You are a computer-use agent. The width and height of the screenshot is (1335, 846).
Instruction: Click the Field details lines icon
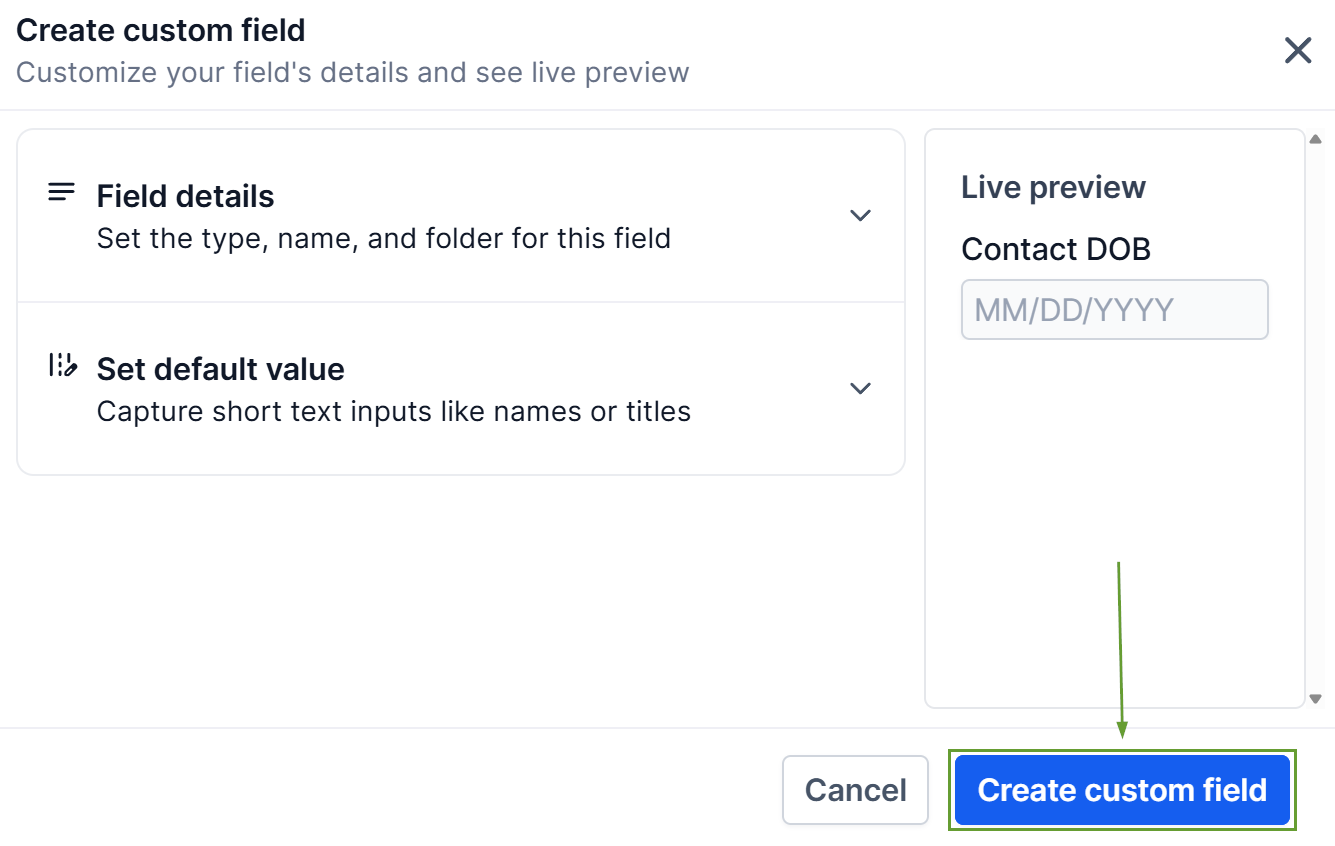61,193
